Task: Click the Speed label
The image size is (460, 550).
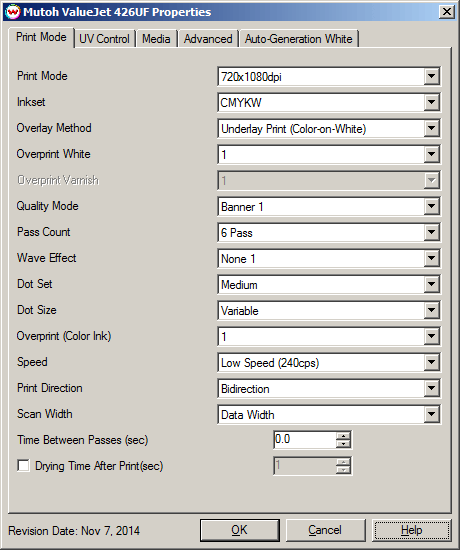Action: click(x=32, y=362)
